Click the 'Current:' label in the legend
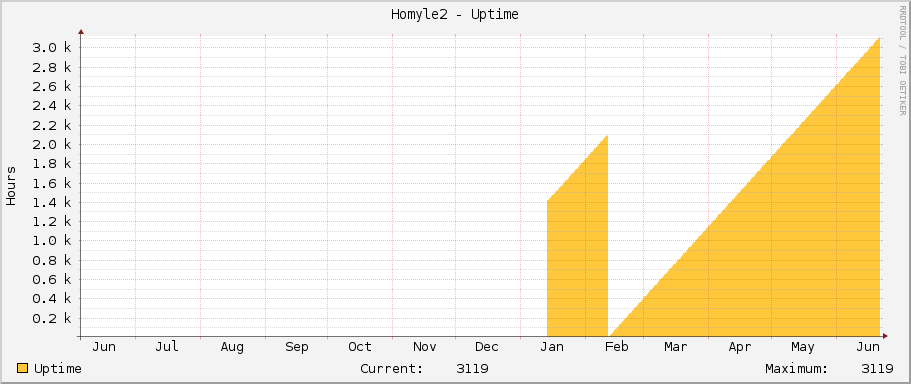 392,369
